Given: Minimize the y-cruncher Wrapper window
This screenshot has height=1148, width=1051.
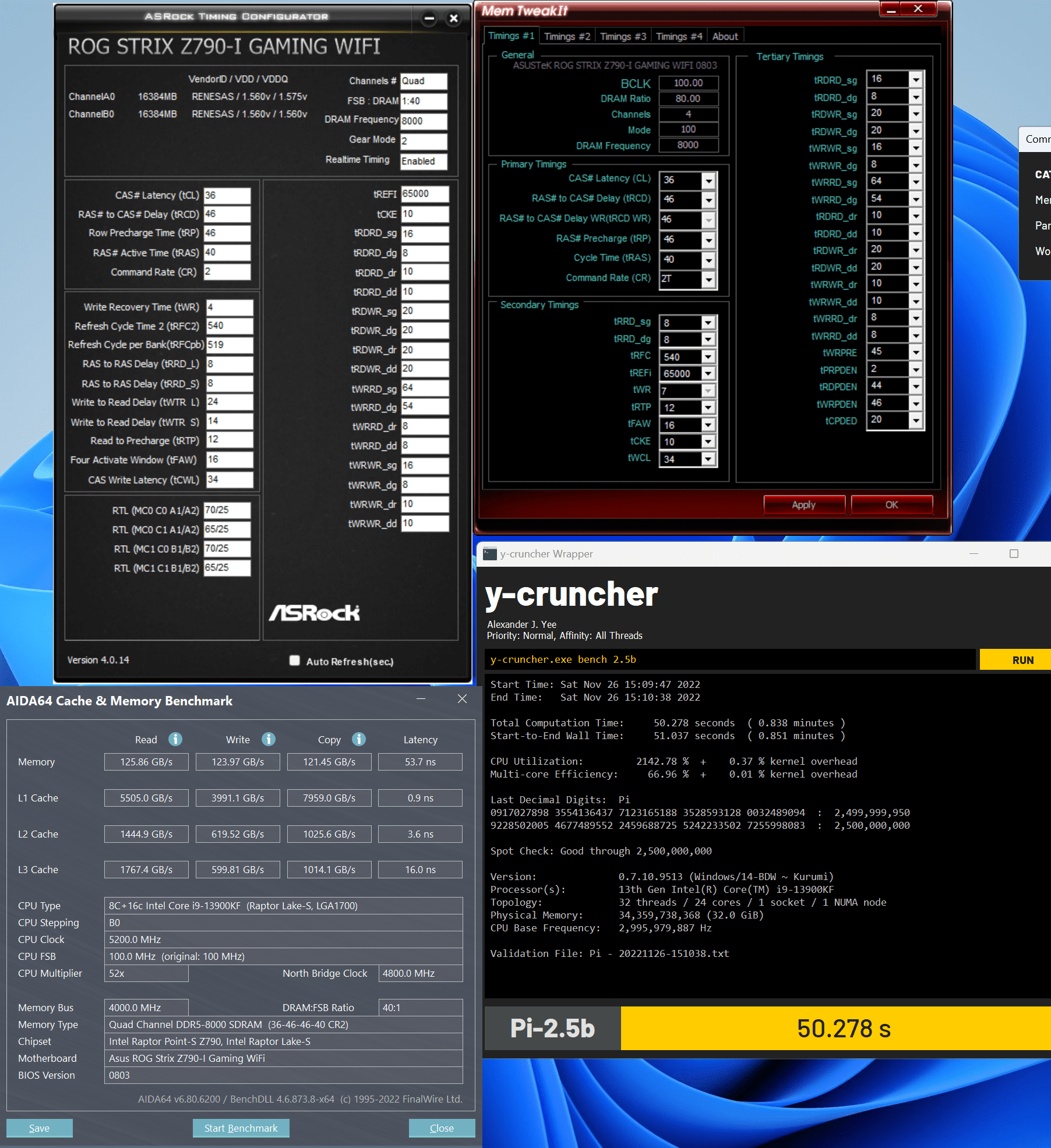Looking at the screenshot, I should tap(974, 554).
